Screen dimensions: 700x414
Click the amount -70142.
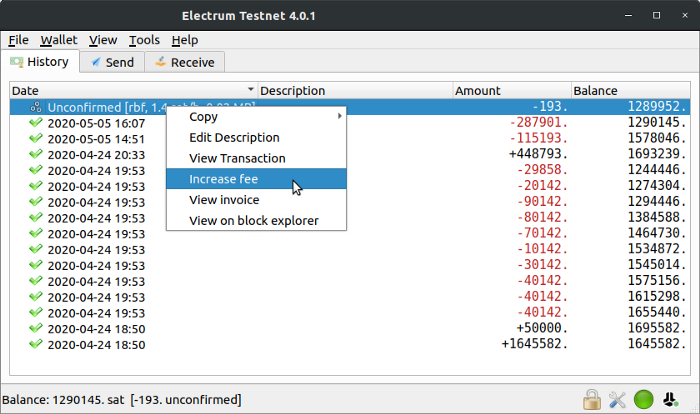tap(542, 233)
